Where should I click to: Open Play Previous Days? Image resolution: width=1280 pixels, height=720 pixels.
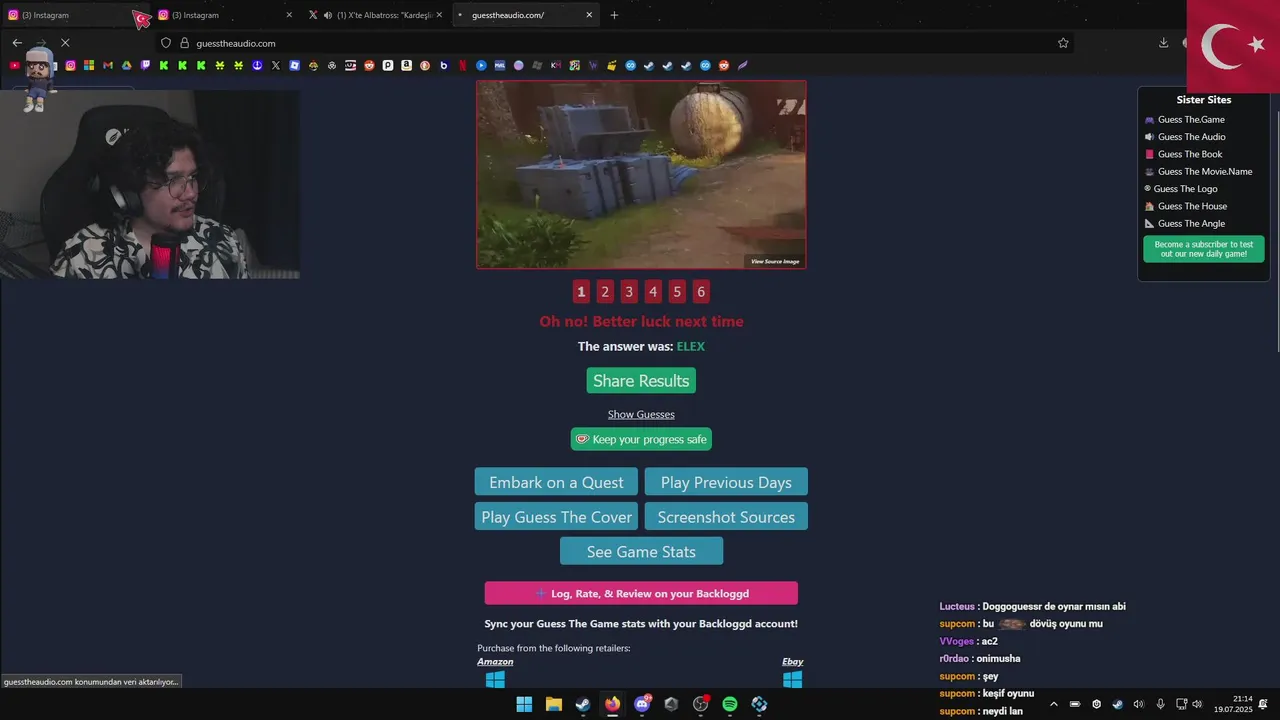coord(726,482)
